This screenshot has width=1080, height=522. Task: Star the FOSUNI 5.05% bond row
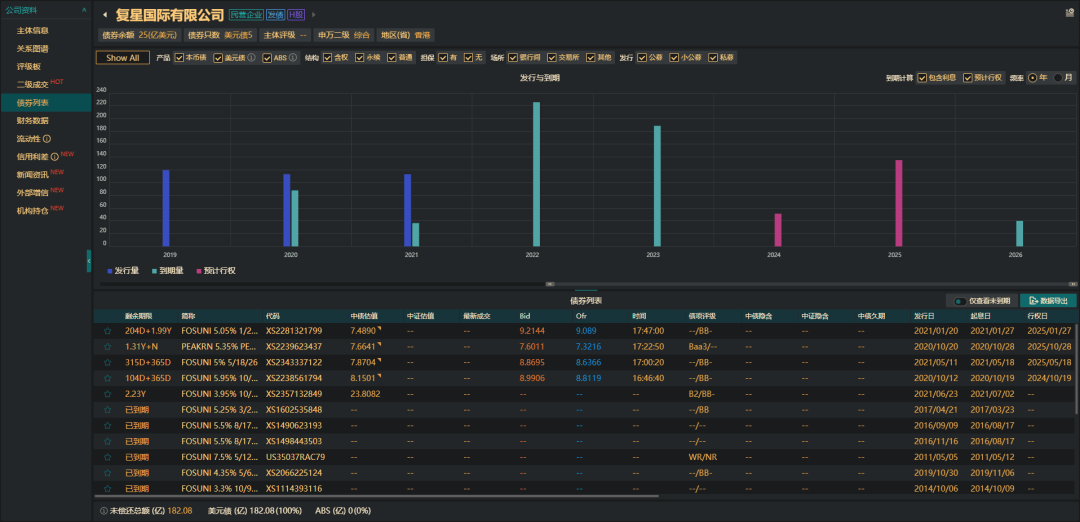click(107, 331)
